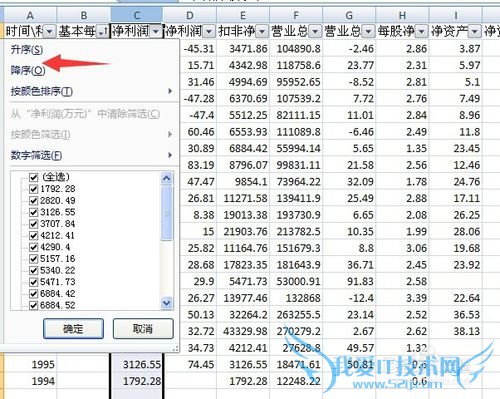Select column H header letter
This screenshot has height=399, width=500.
402,15
